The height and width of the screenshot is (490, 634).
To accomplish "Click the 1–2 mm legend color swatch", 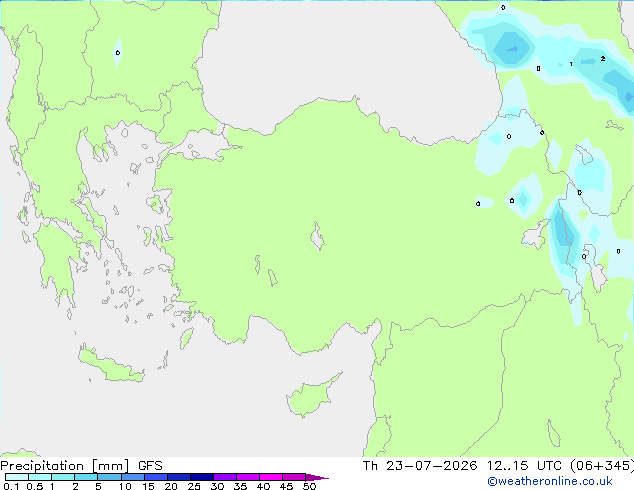I will [x=63, y=477].
